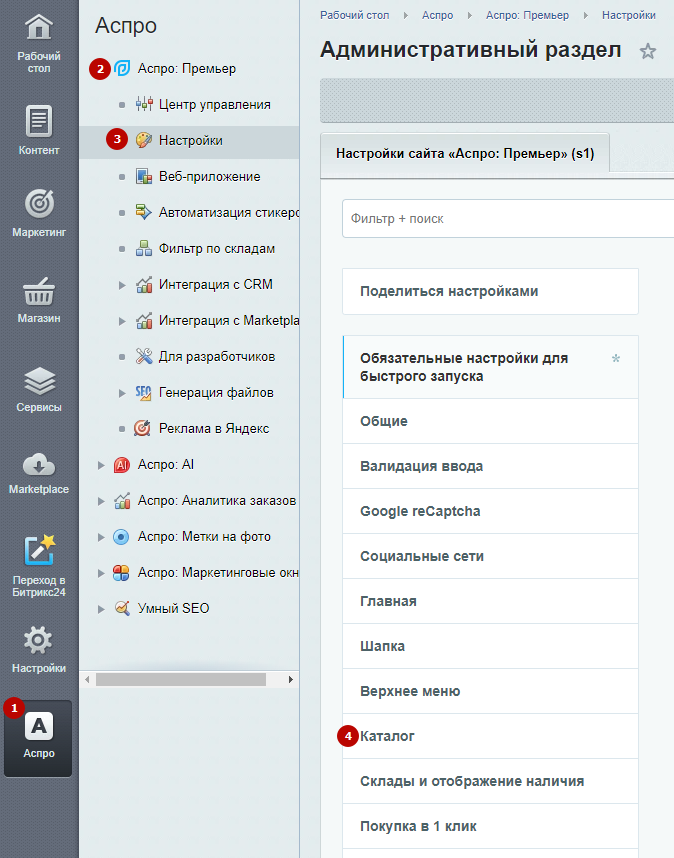This screenshot has width=674, height=858.
Task: Expand the Аспро: Метки на фото node
Action: pyautogui.click(x=101, y=537)
